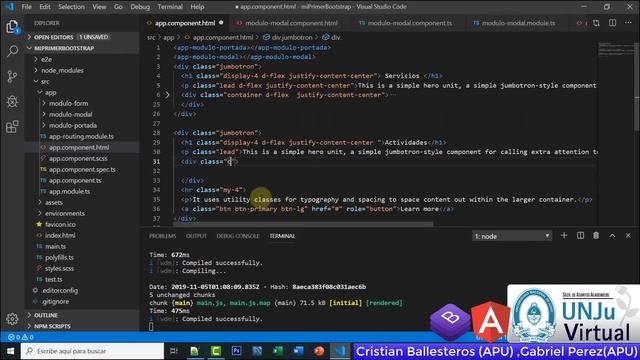Click the open changes icon
The width and height of the screenshot is (640, 360).
pos(596,23)
